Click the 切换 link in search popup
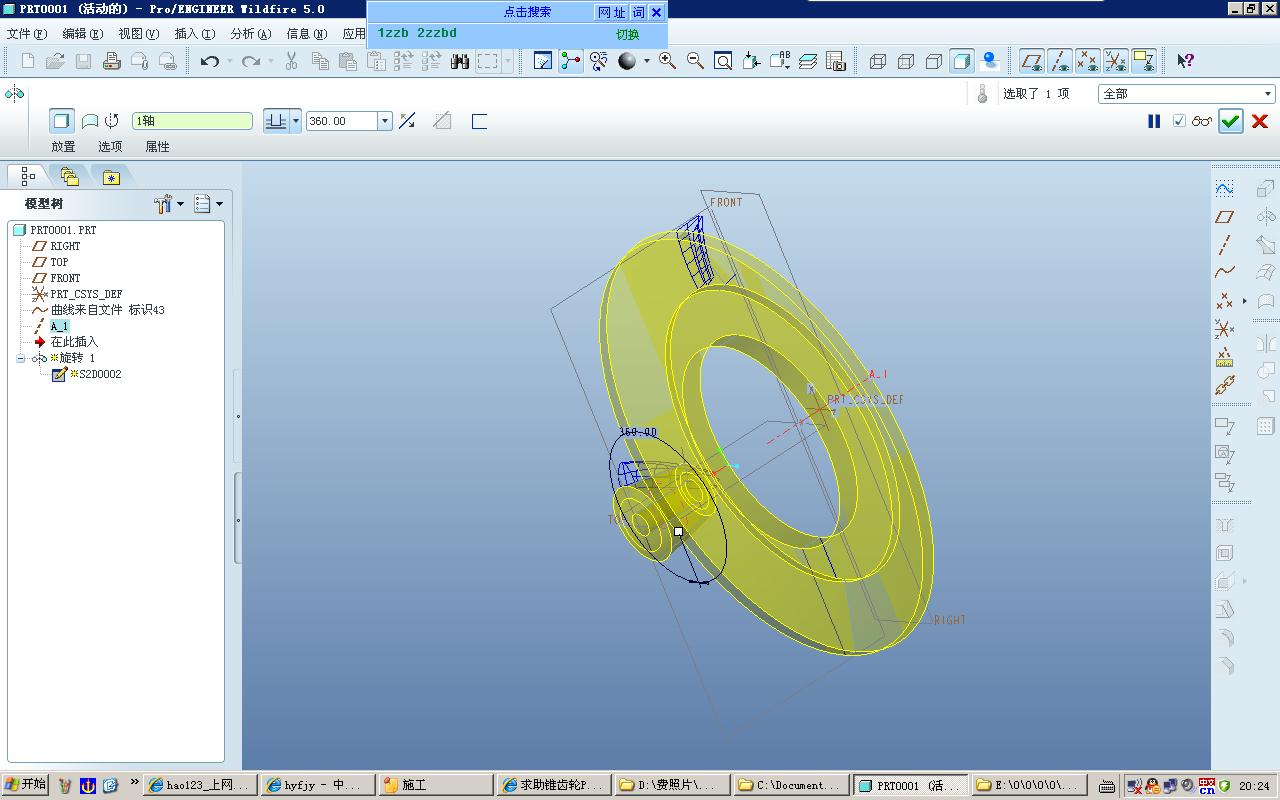Screen dimensions: 1280x800 [627, 34]
